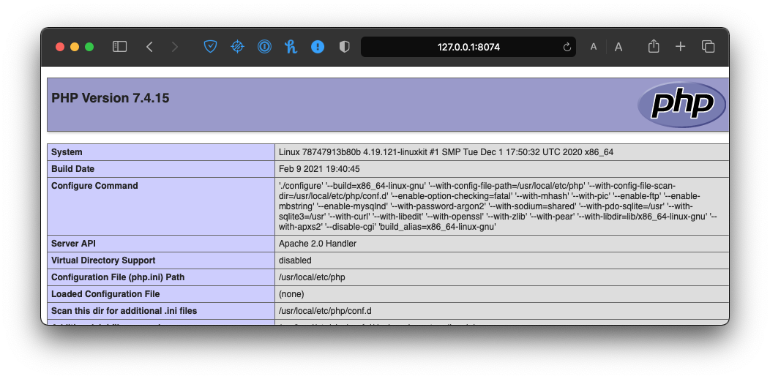Open the crosshair tracker blocker extension
Screen dimensions: 770x379
click(237, 47)
